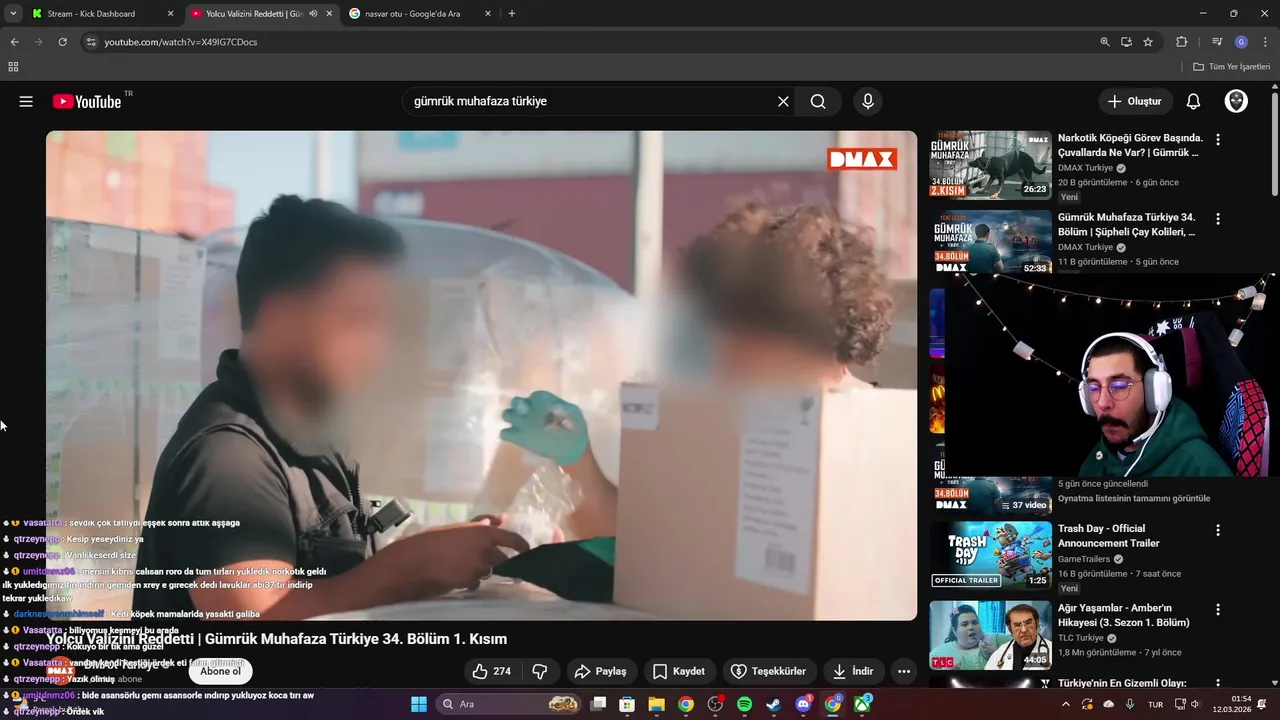Go back in Chrome
Viewport: 1280px width, 720px height.
coord(14,42)
